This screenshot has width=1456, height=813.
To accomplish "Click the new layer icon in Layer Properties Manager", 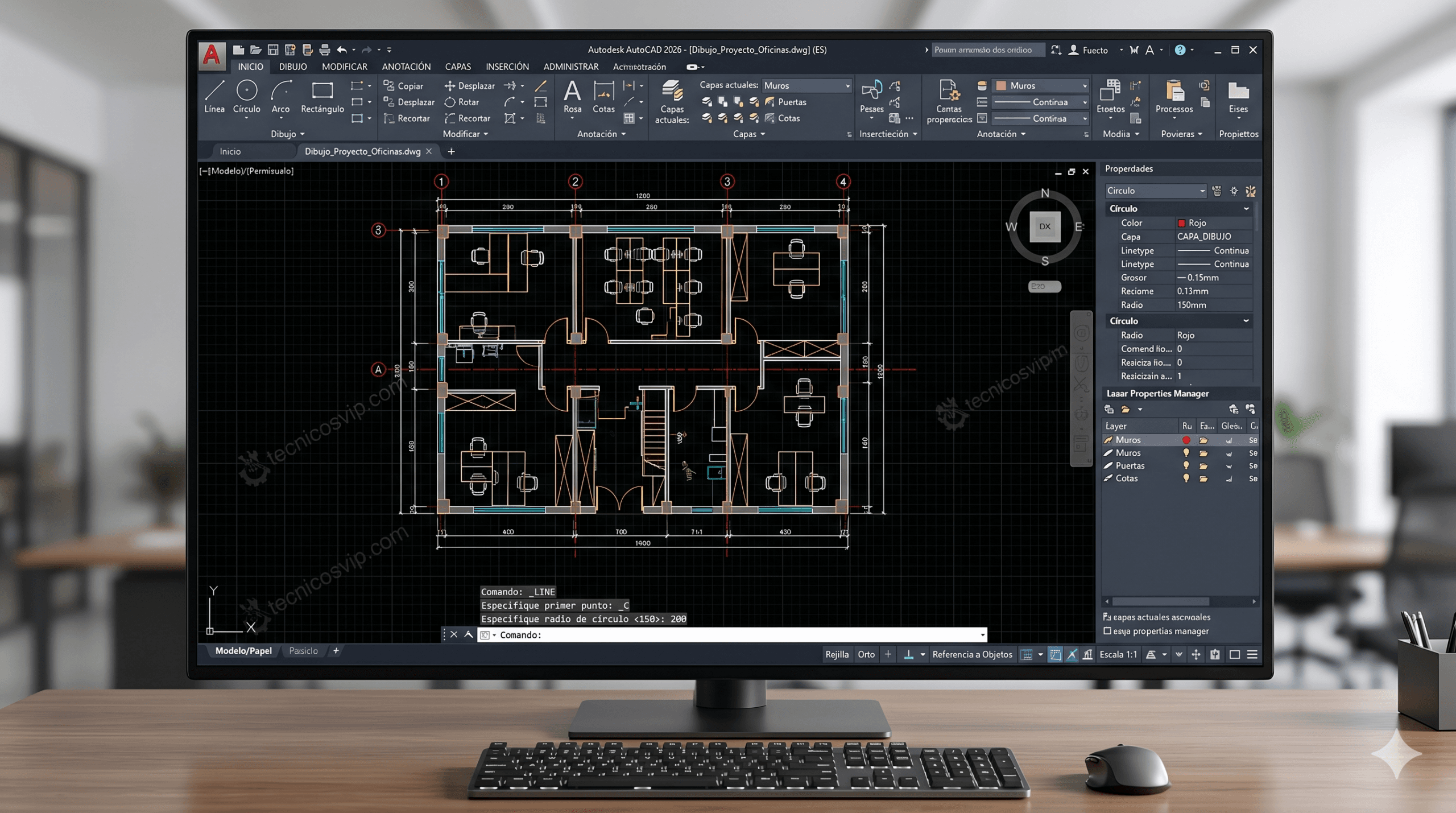I will coord(1108,410).
